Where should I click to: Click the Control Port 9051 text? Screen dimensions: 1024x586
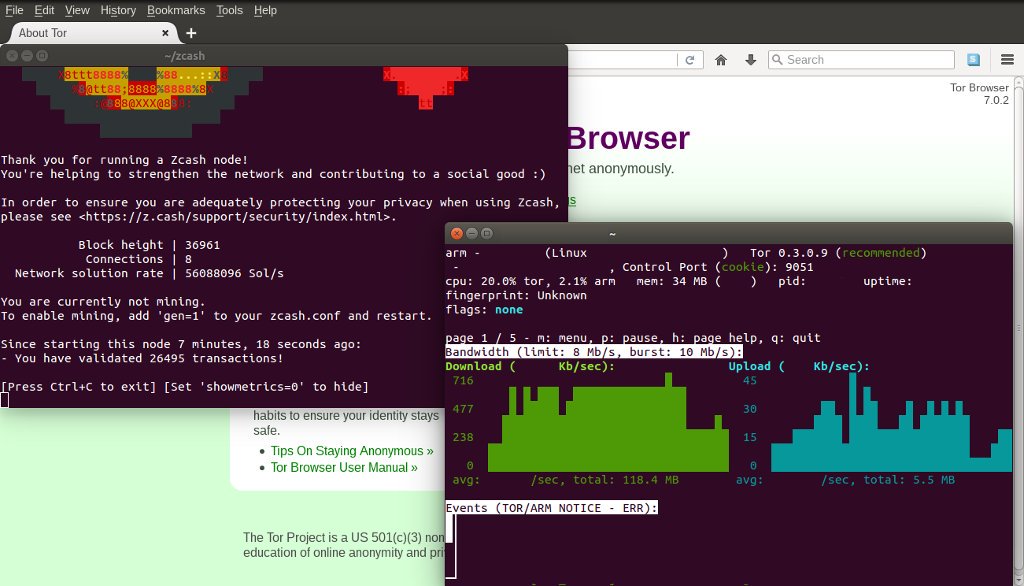point(718,267)
